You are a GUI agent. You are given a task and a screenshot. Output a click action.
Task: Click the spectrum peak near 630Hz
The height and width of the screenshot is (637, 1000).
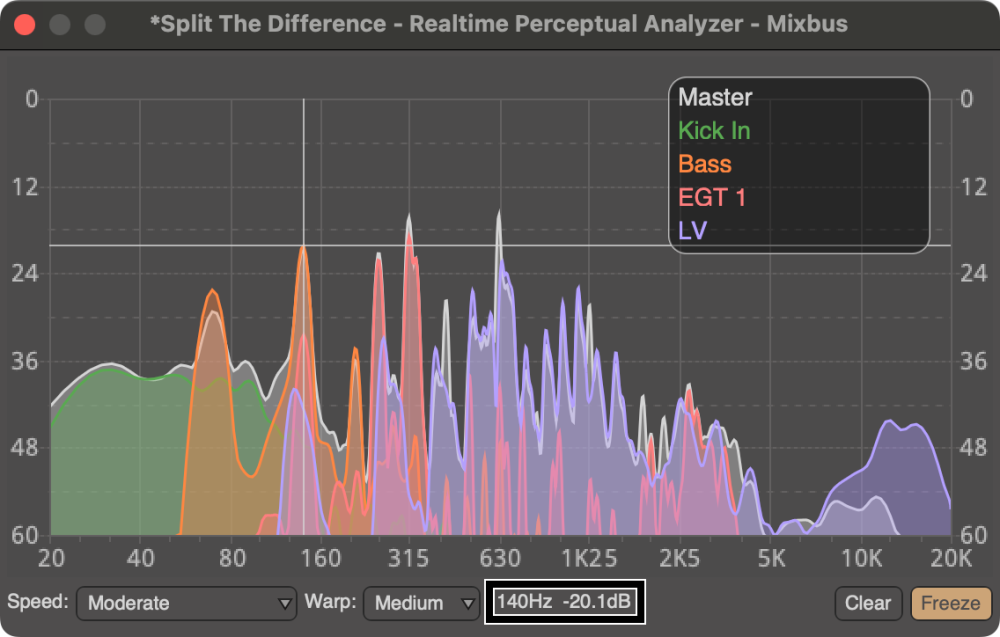499,210
